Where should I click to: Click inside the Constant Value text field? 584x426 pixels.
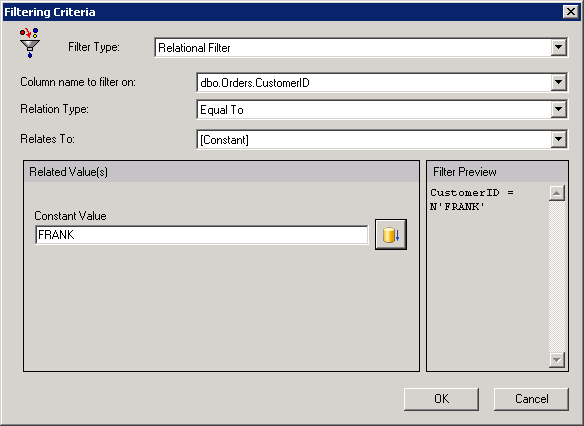(201, 235)
